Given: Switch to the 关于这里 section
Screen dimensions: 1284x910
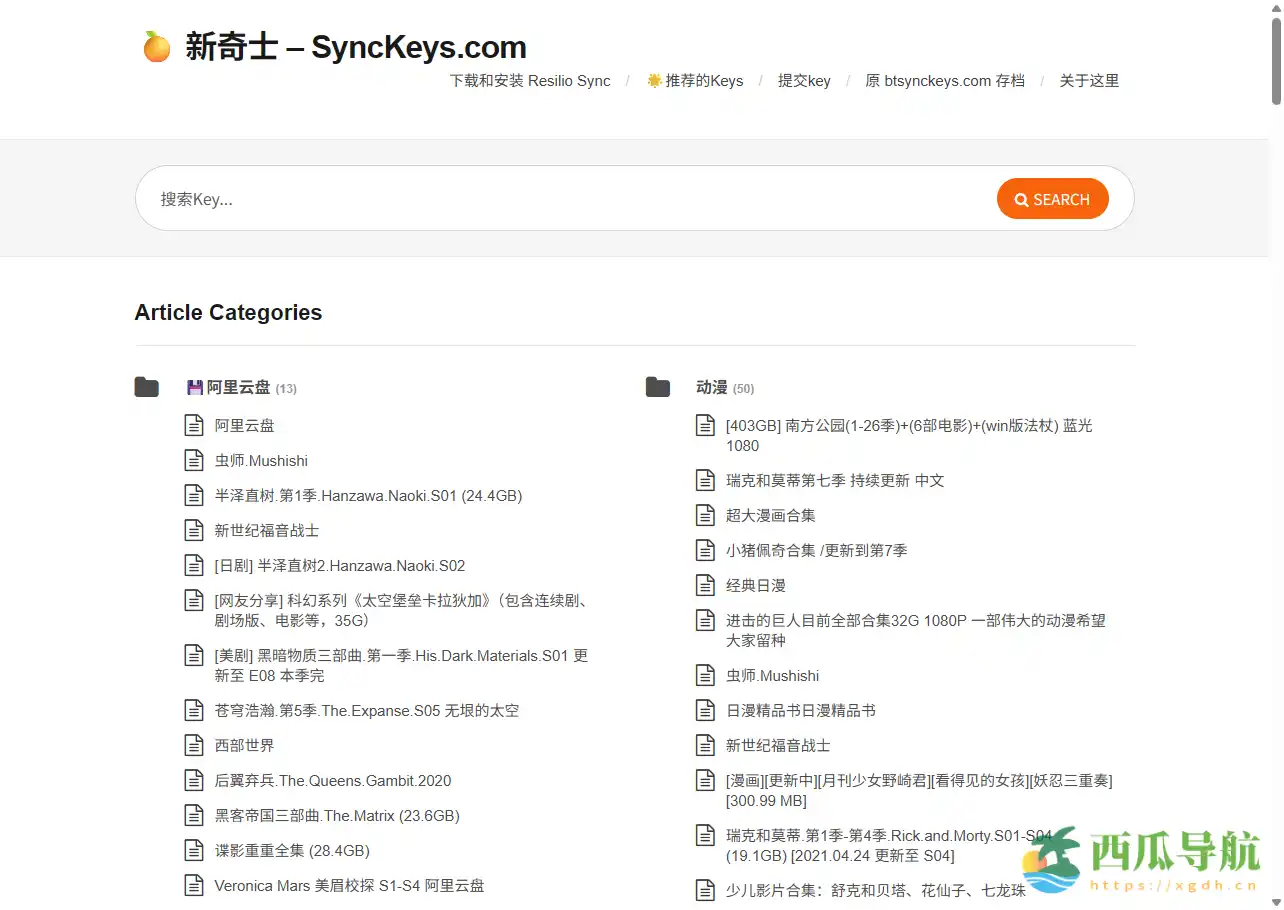Looking at the screenshot, I should click(x=1089, y=81).
